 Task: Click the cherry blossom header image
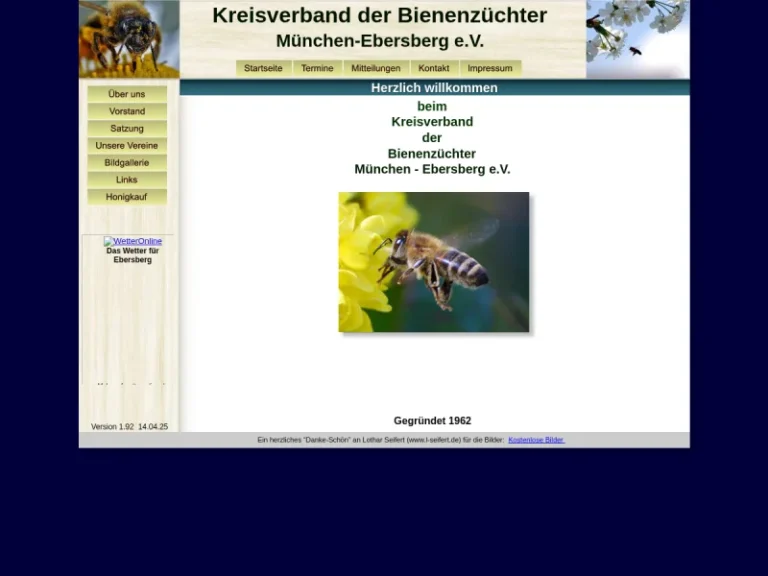pos(638,39)
